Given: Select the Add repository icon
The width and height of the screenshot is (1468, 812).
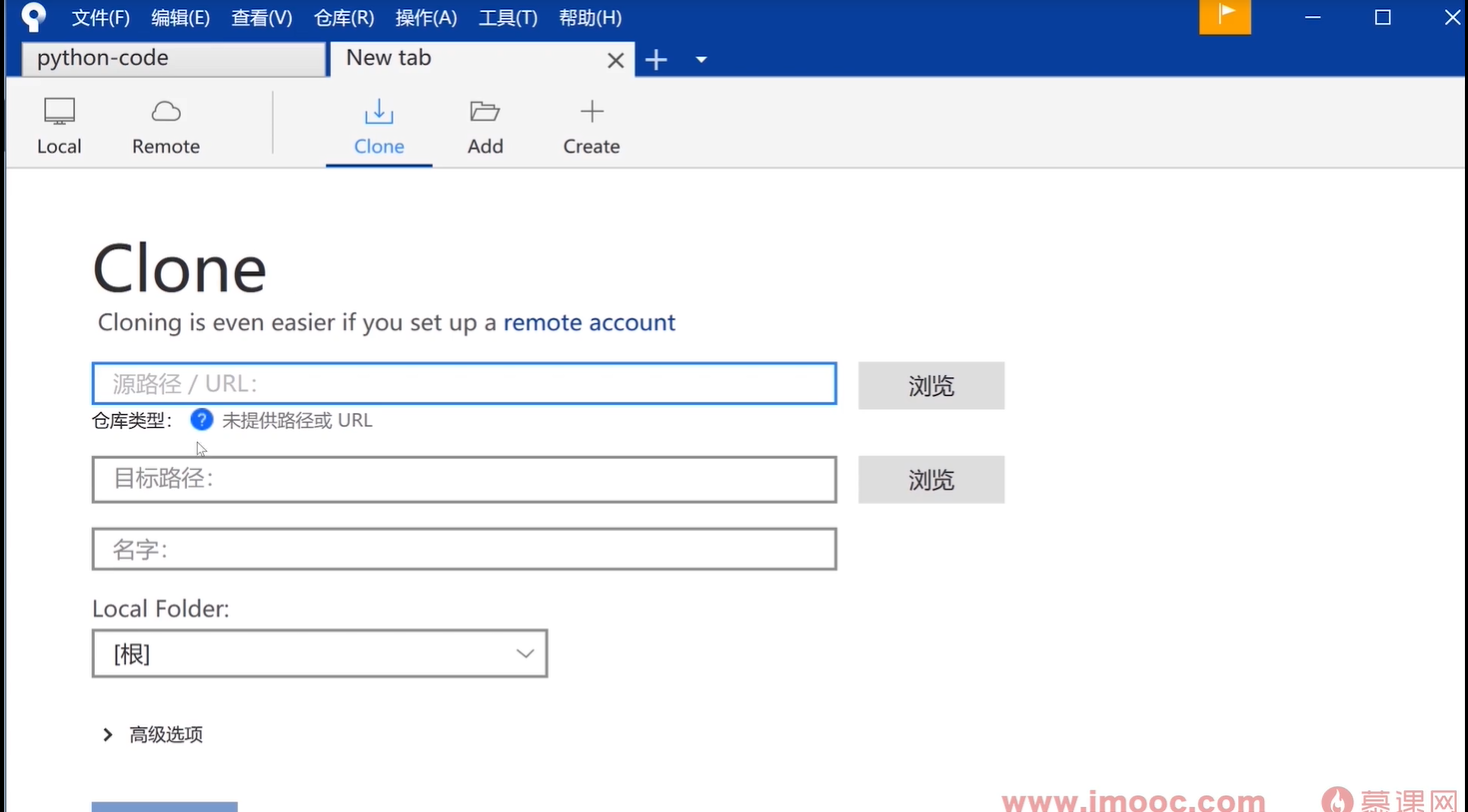Looking at the screenshot, I should tap(485, 126).
